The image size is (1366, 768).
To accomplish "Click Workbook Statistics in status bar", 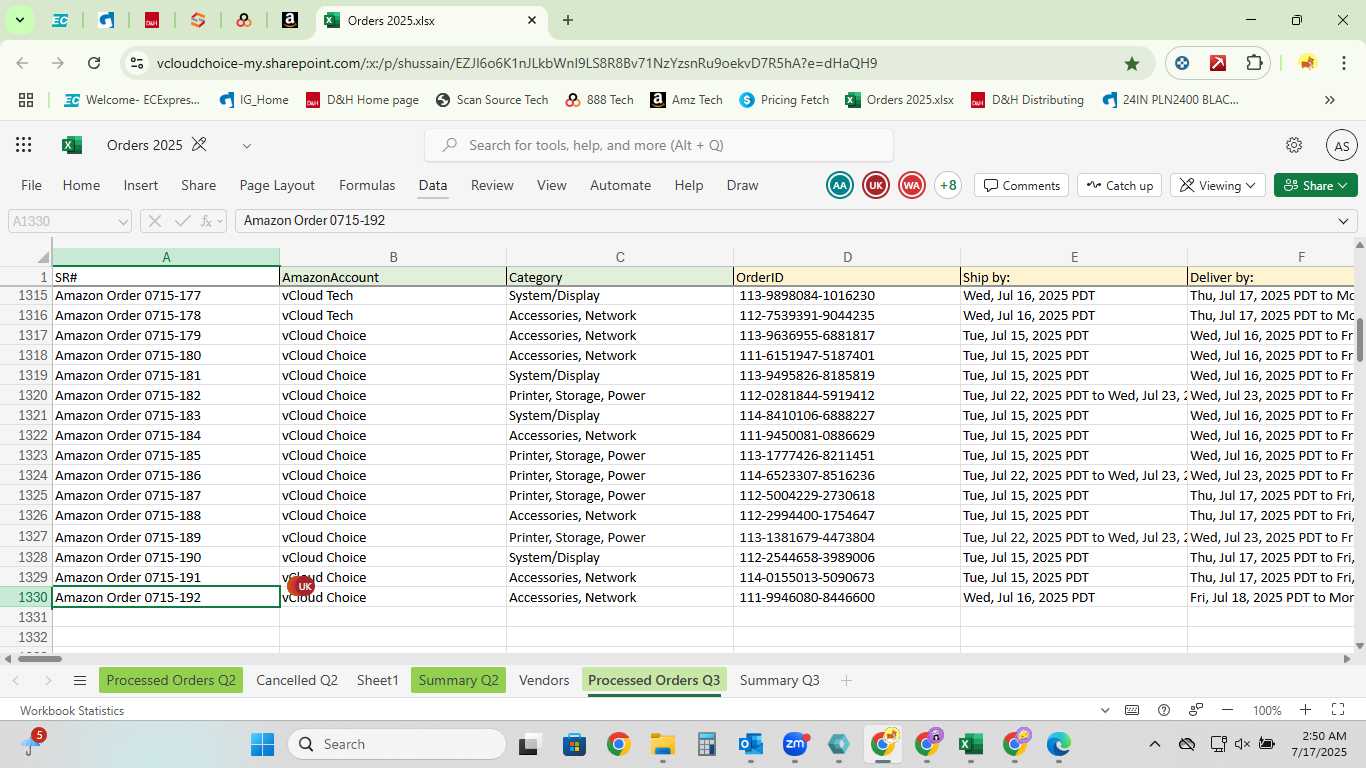I will (72, 711).
